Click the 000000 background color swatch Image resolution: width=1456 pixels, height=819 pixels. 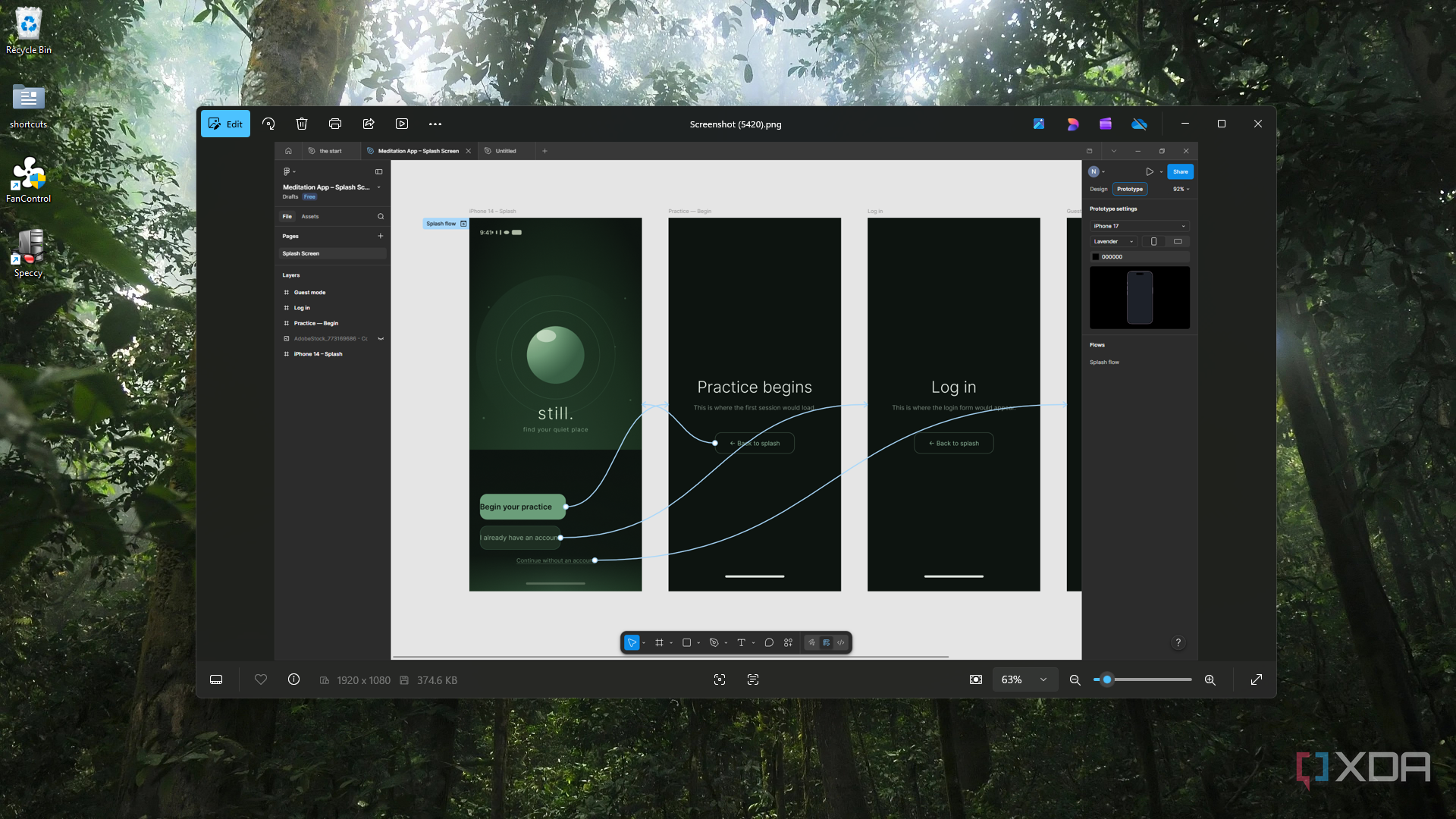click(x=1095, y=257)
